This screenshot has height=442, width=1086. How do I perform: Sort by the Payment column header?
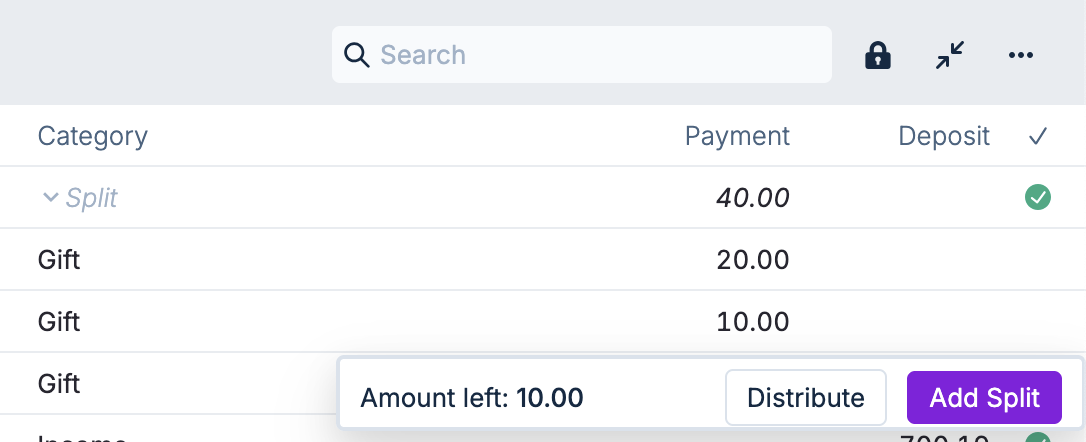point(737,136)
